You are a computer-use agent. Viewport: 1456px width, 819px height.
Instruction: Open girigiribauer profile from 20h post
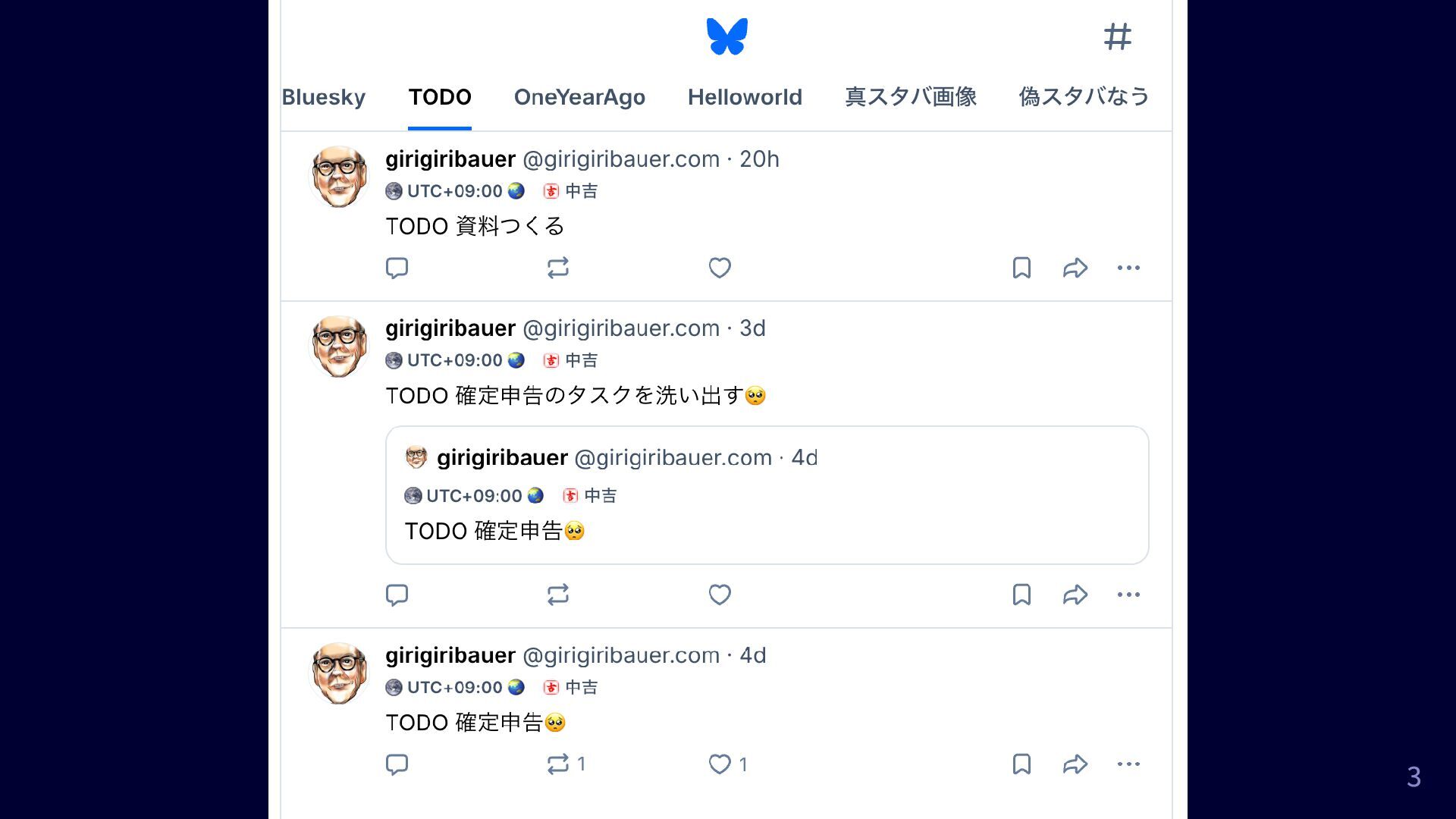tap(450, 159)
